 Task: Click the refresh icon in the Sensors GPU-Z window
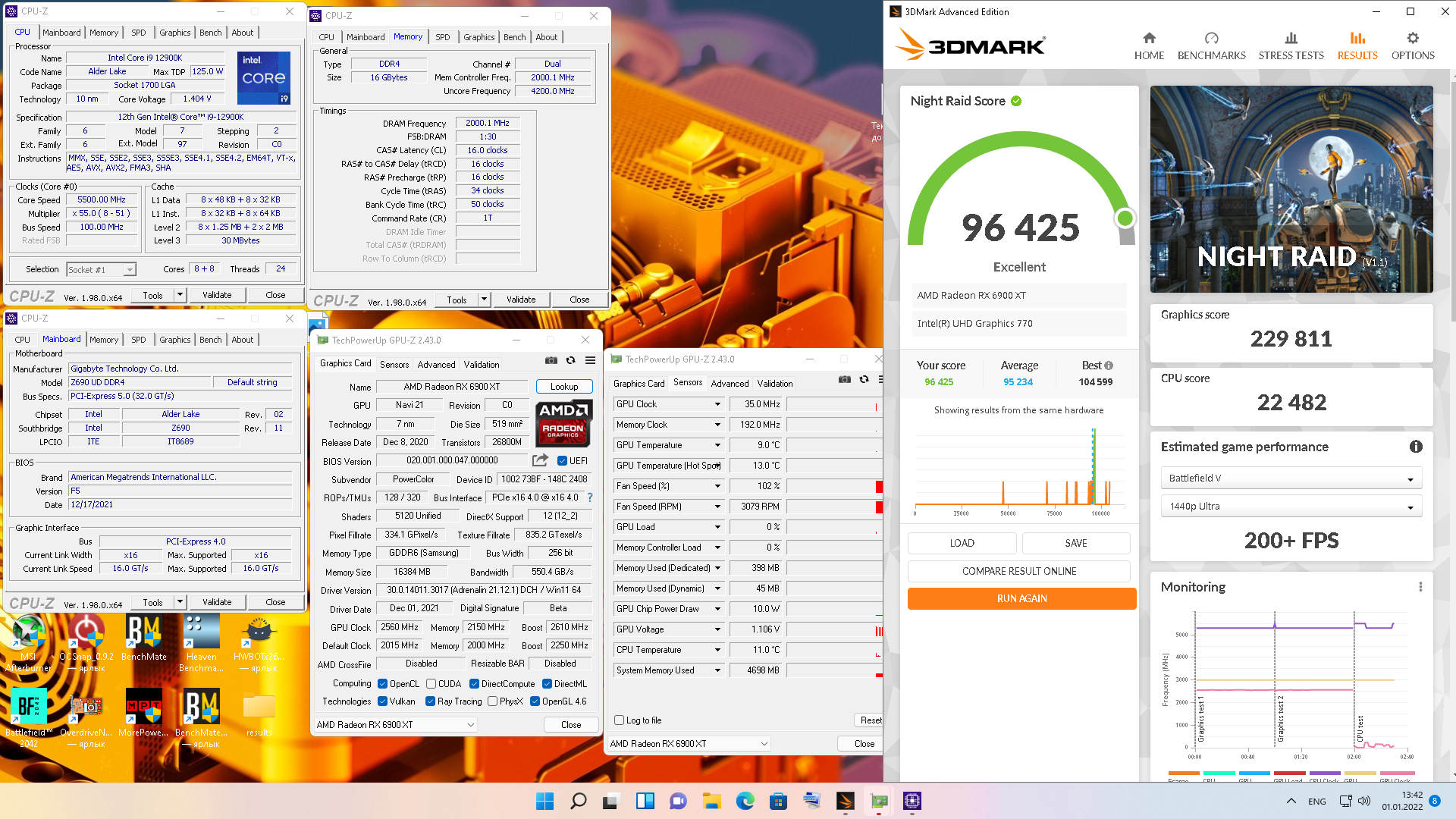click(864, 379)
